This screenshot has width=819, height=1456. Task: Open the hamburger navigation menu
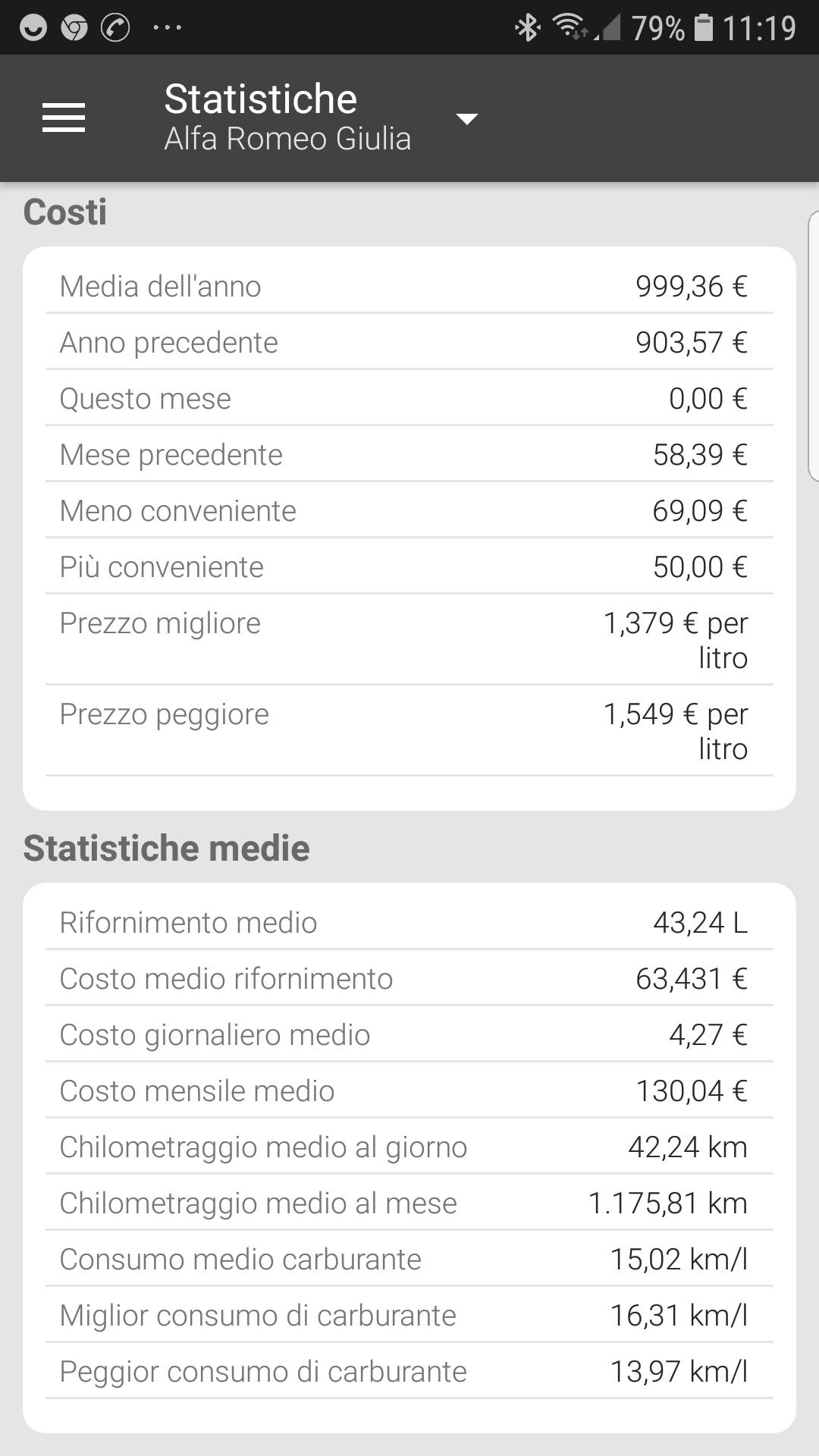pos(64,118)
